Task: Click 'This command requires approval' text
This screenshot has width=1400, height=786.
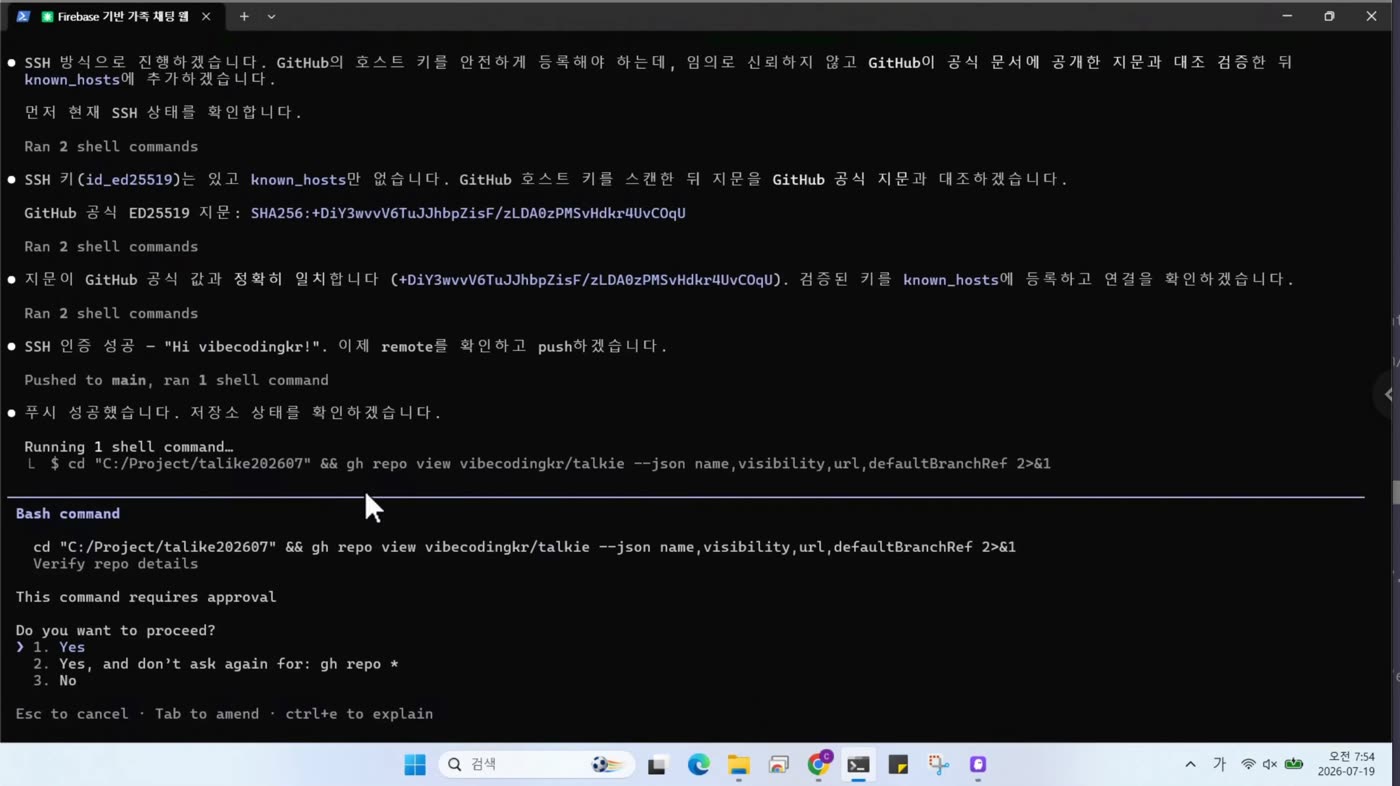Action: (146, 597)
